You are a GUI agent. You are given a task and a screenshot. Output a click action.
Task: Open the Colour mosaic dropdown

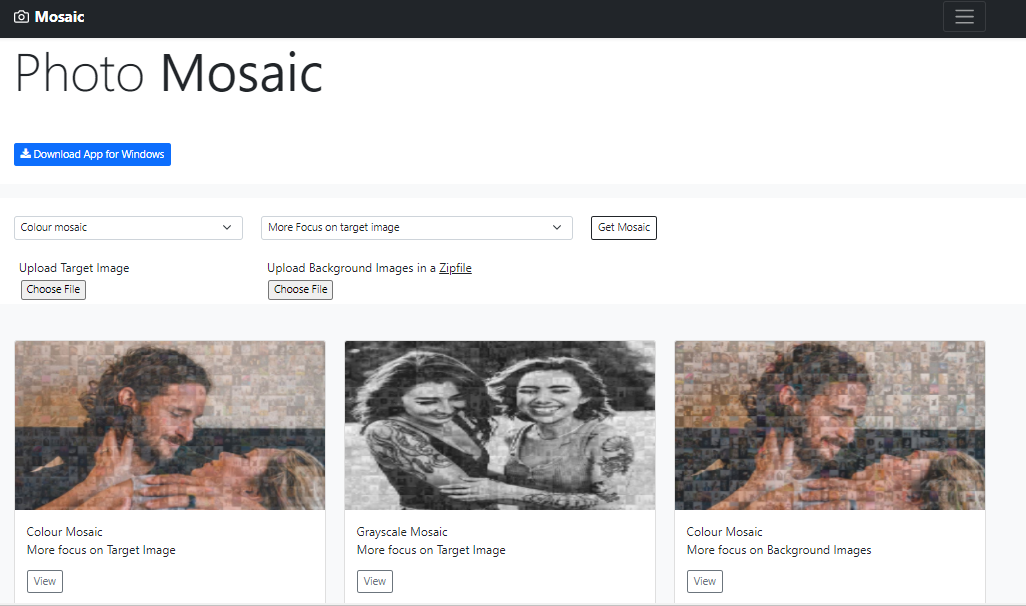click(128, 228)
